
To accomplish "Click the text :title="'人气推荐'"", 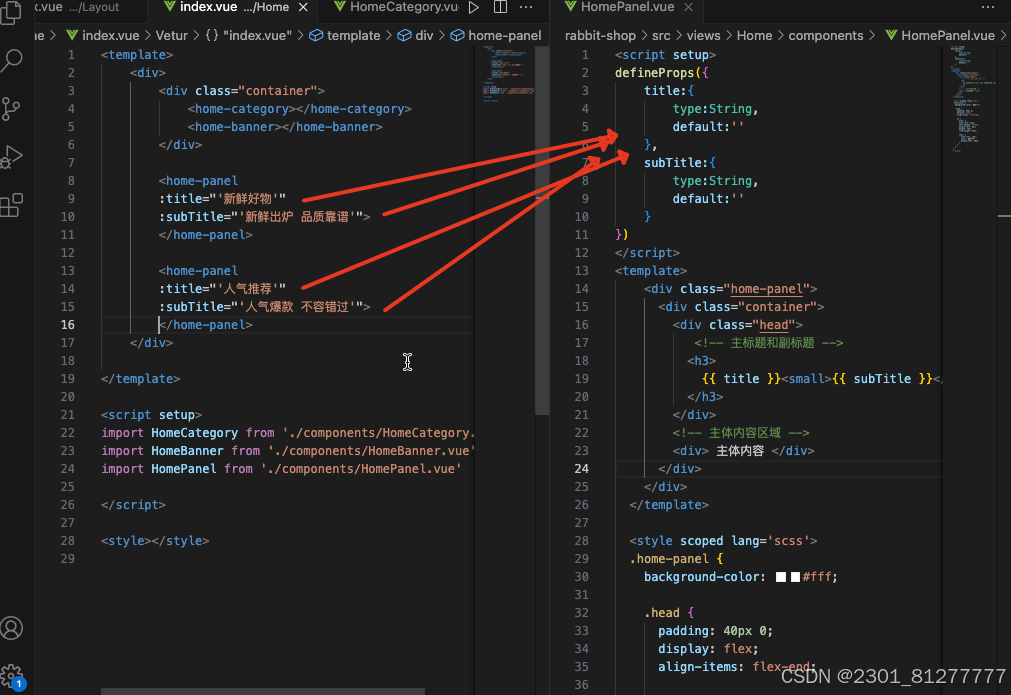I will tap(222, 289).
